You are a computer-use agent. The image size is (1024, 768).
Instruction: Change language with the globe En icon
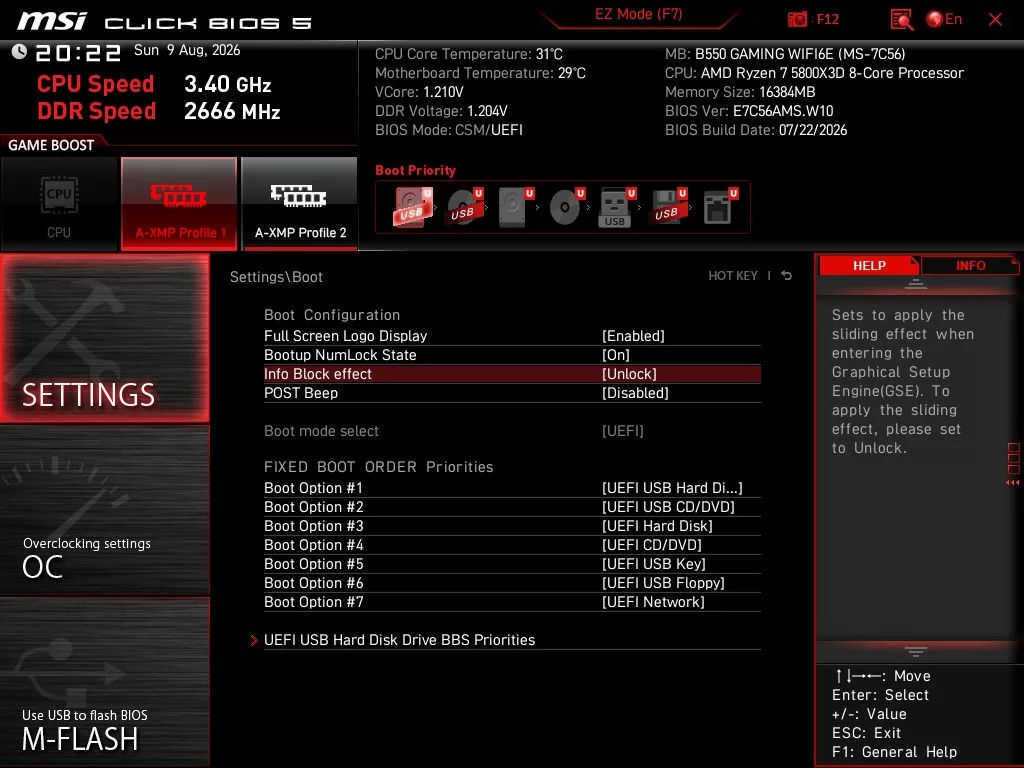click(x=944, y=19)
